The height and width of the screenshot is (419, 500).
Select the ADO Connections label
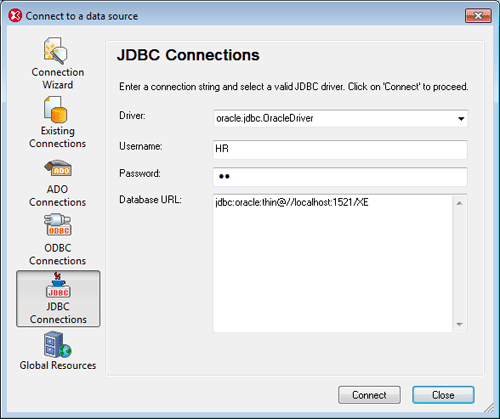pyautogui.click(x=57, y=196)
